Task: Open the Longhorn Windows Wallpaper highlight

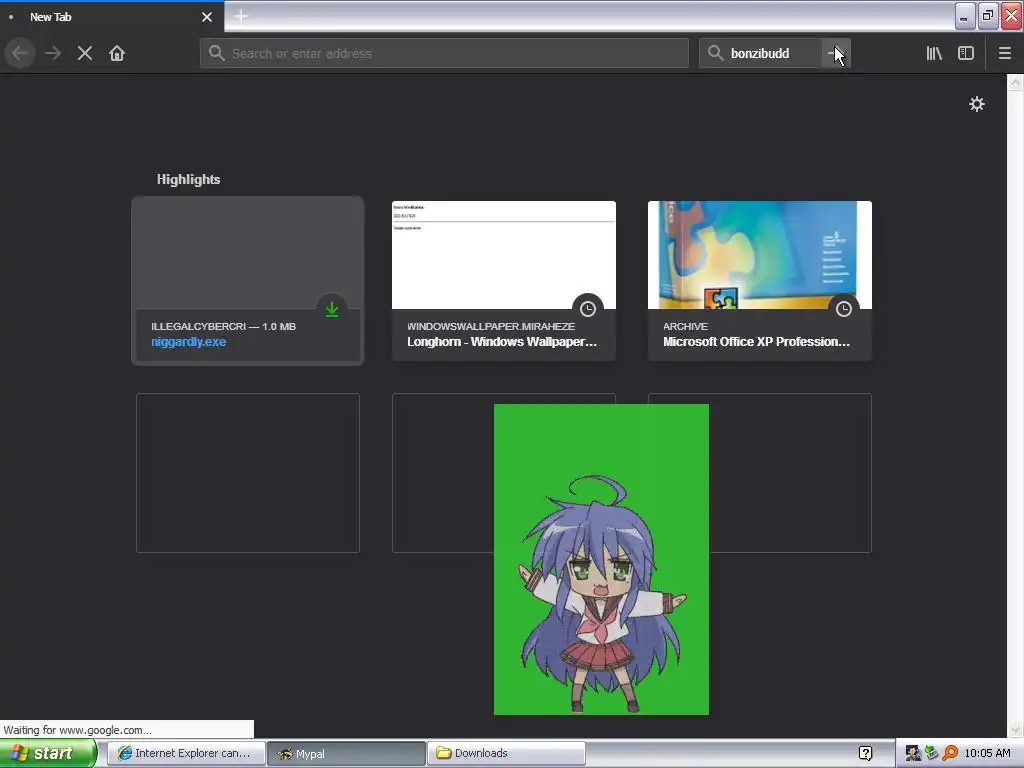Action: [504, 281]
